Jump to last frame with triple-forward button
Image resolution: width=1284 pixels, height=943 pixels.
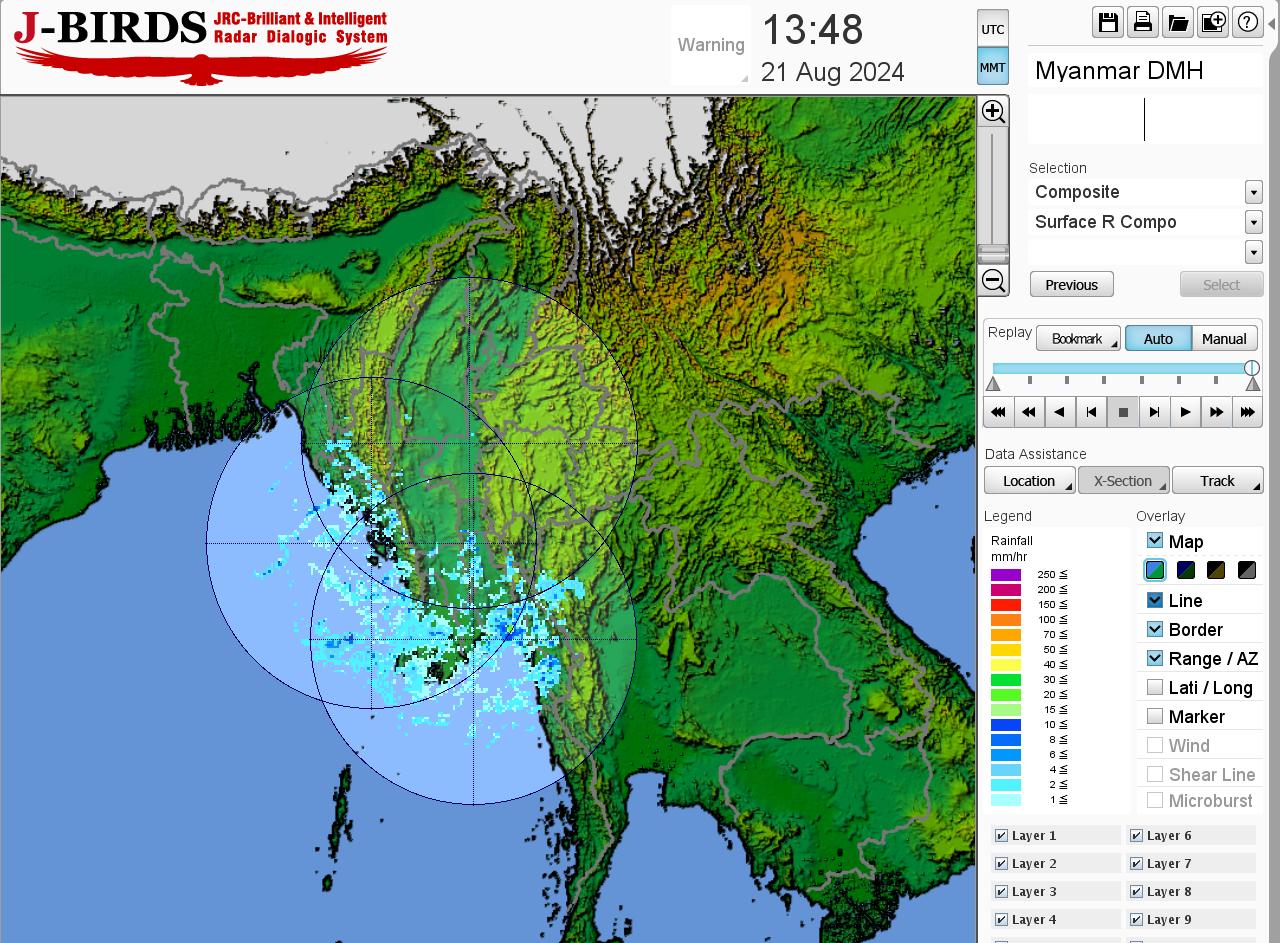point(1247,412)
